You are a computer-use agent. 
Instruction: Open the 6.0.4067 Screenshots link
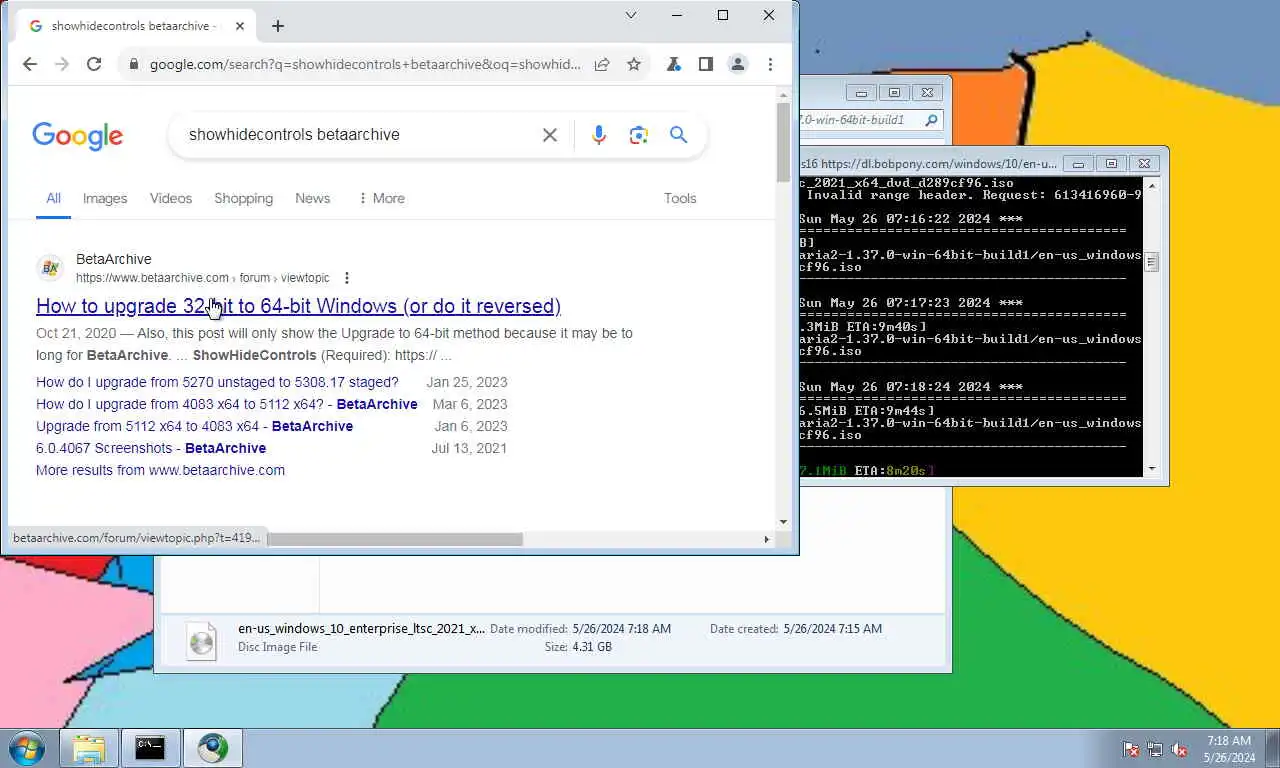(x=151, y=448)
